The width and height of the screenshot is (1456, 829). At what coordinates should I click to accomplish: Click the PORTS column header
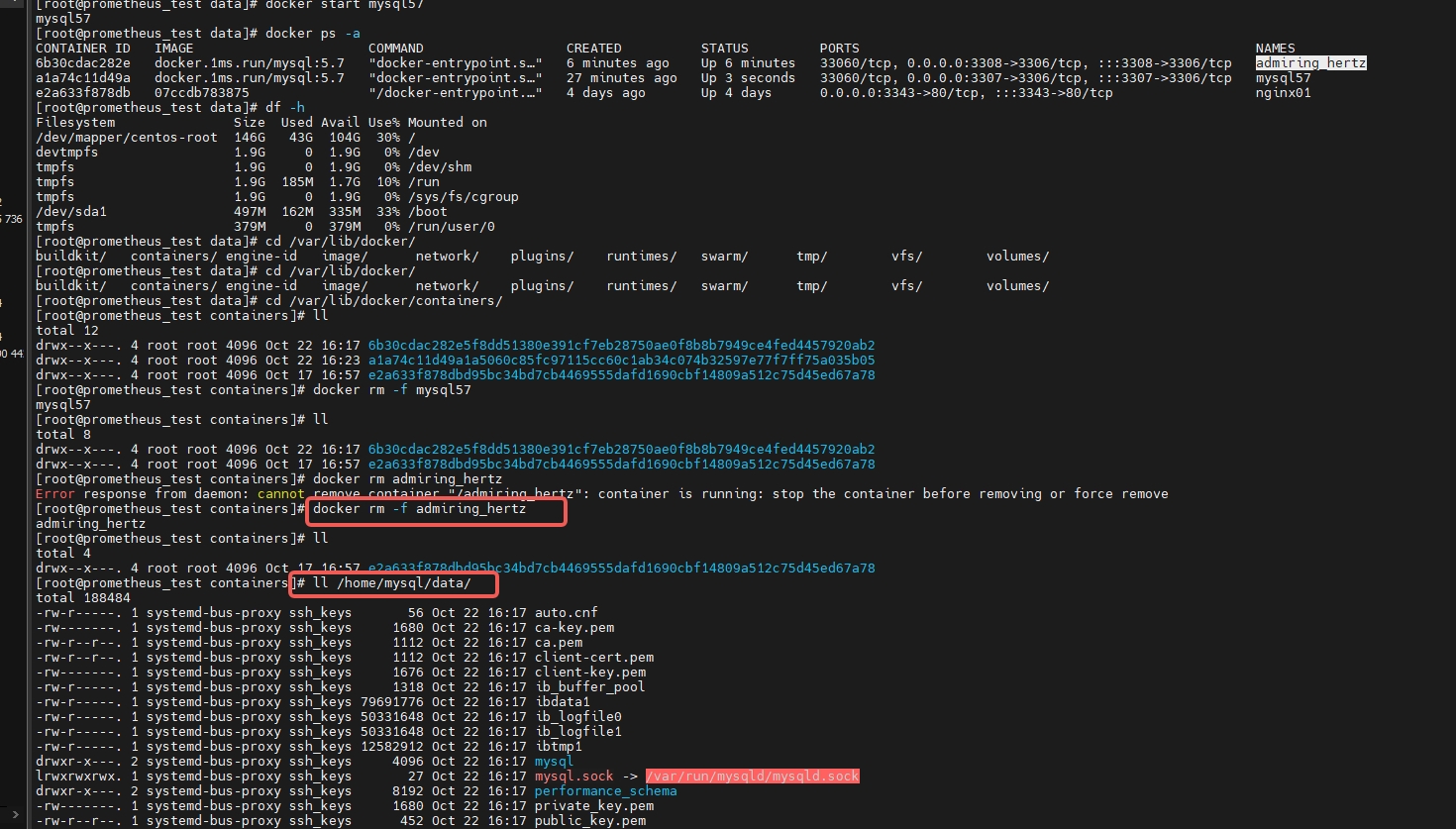point(839,49)
